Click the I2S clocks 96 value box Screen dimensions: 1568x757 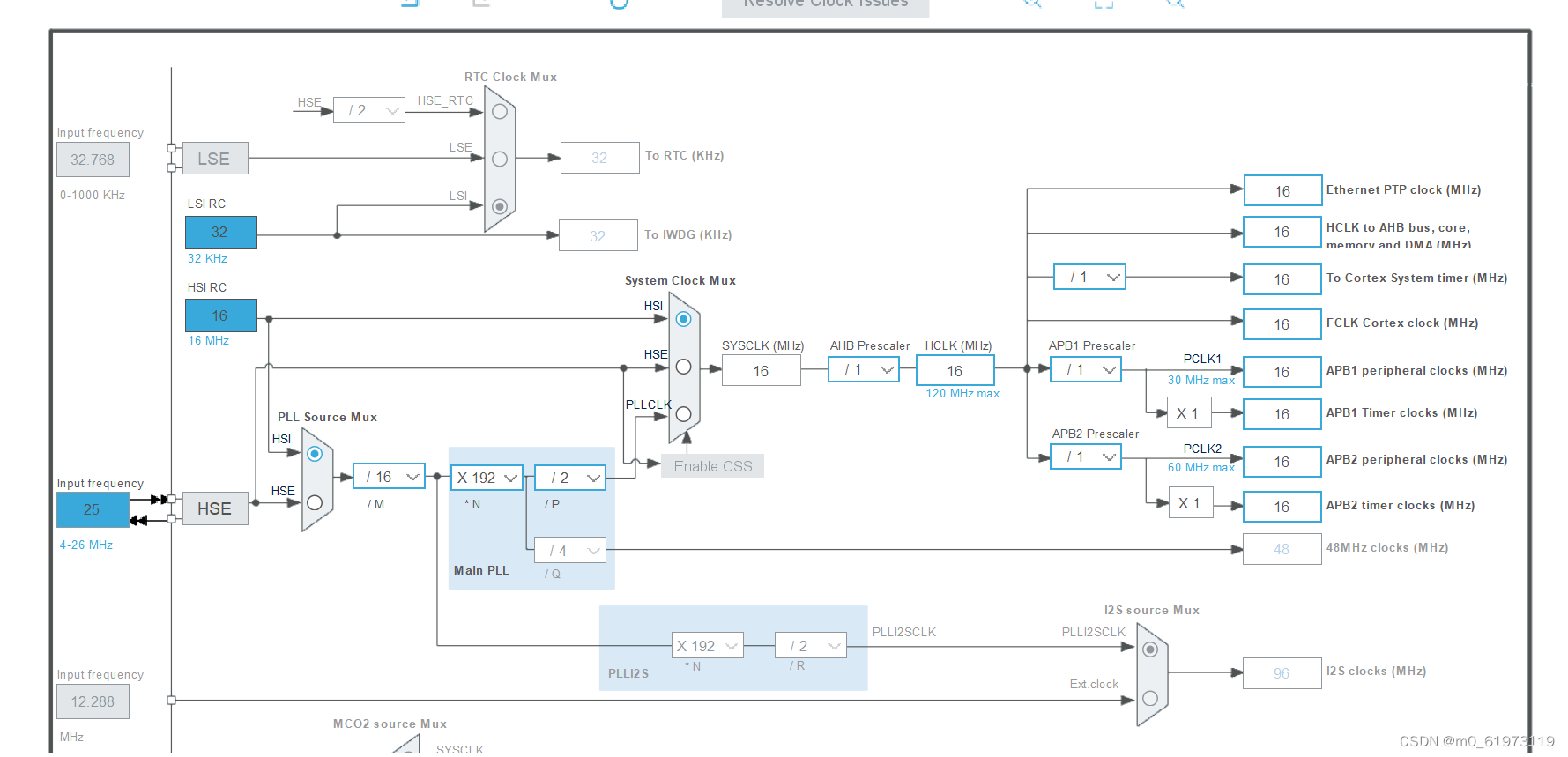pyautogui.click(x=1282, y=673)
